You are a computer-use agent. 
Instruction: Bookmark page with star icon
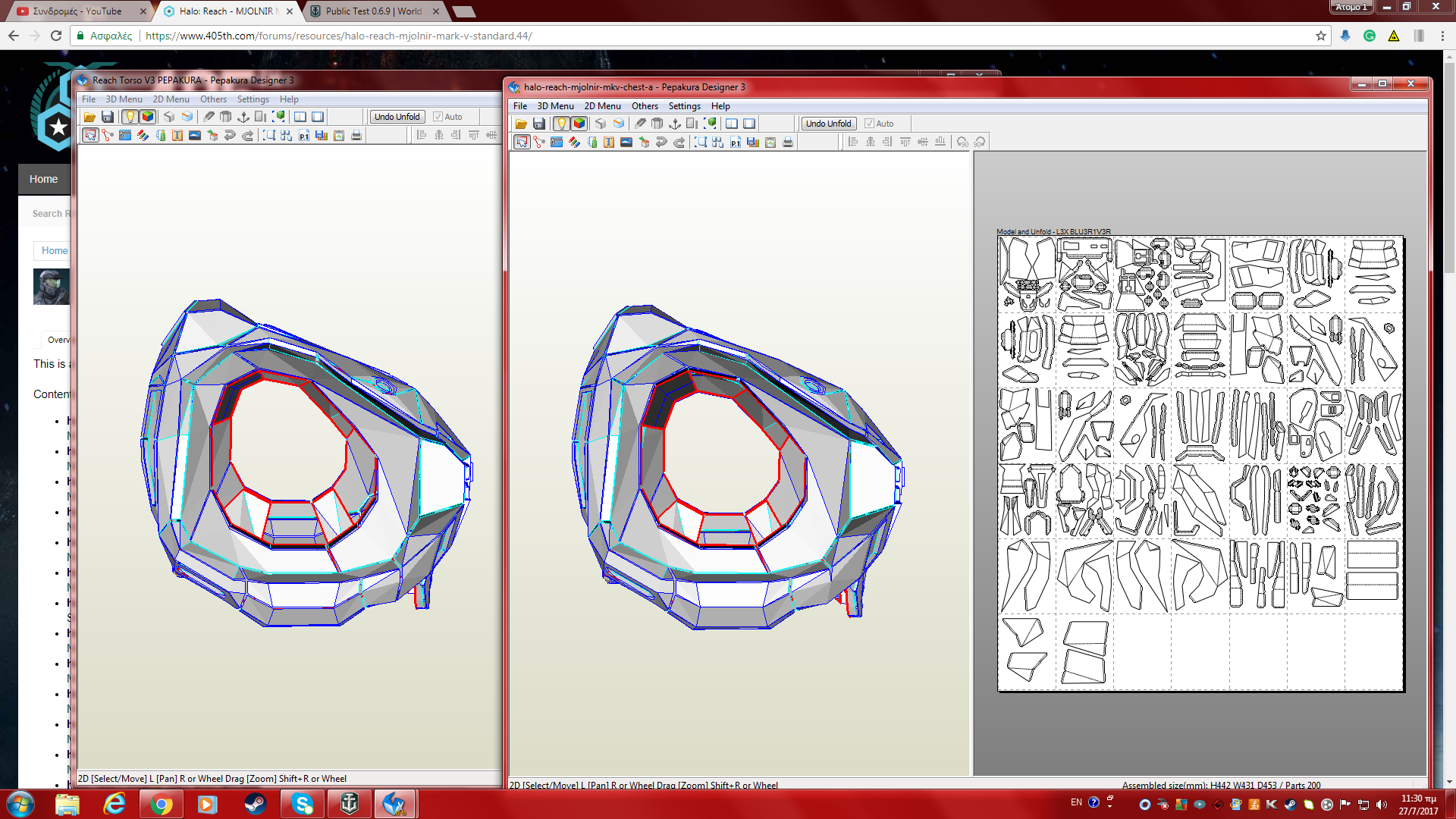click(x=1321, y=36)
